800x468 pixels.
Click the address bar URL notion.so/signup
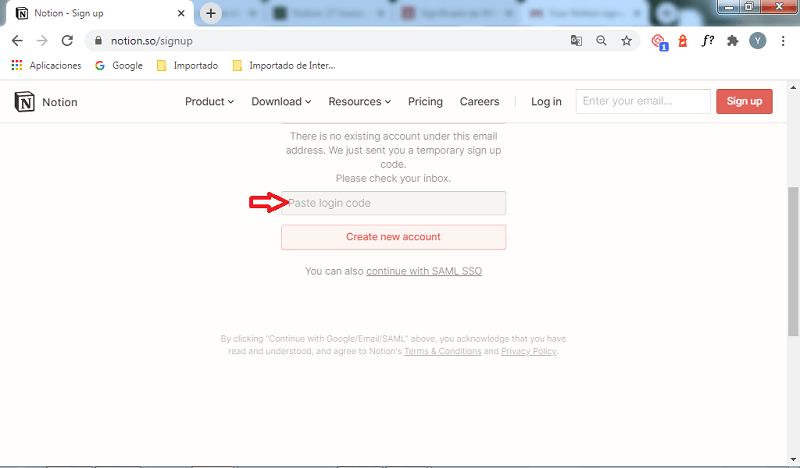pyautogui.click(x=152, y=41)
